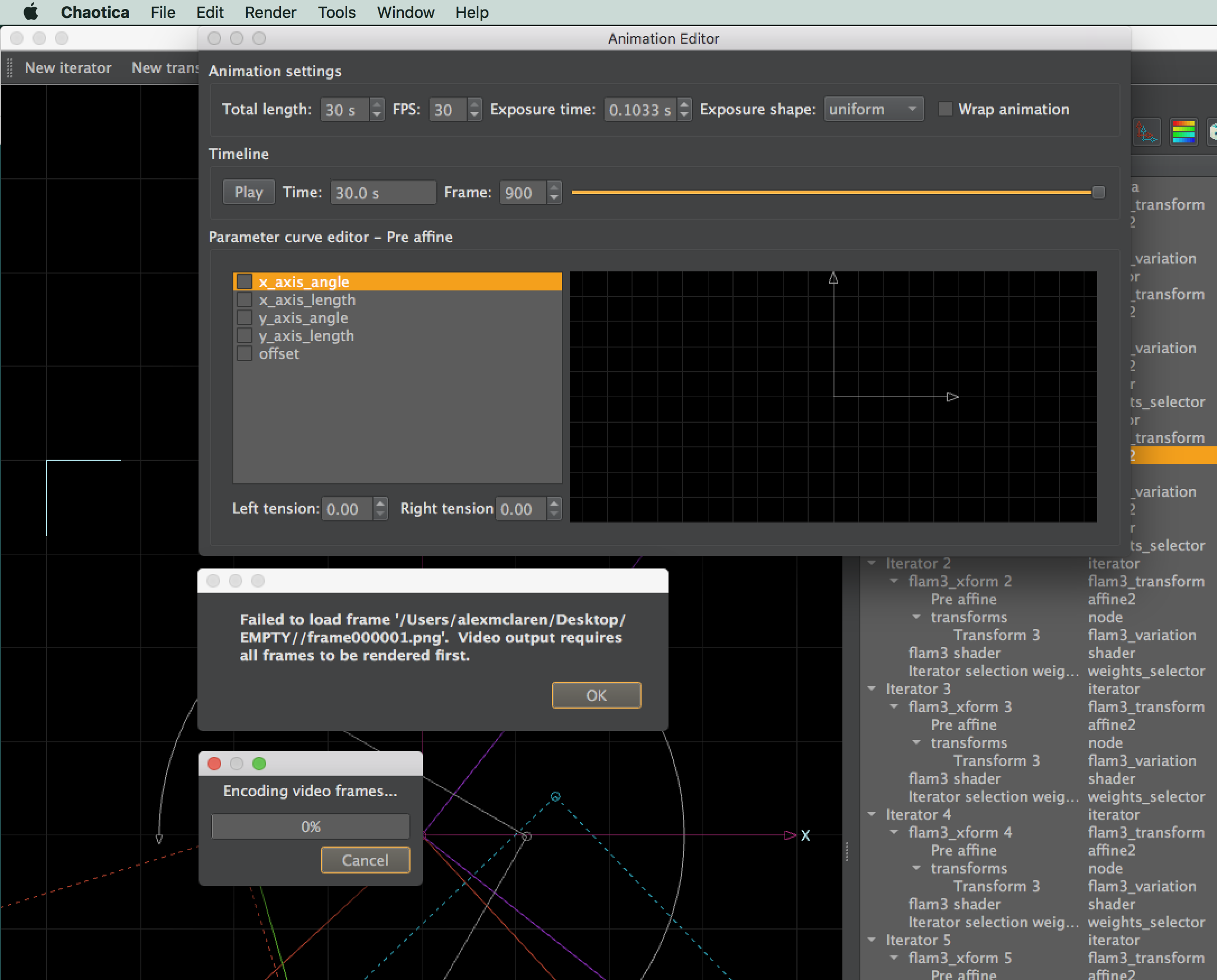Check the y_axis_length parameter checkbox
Viewport: 1217px width, 980px height.
click(245, 336)
